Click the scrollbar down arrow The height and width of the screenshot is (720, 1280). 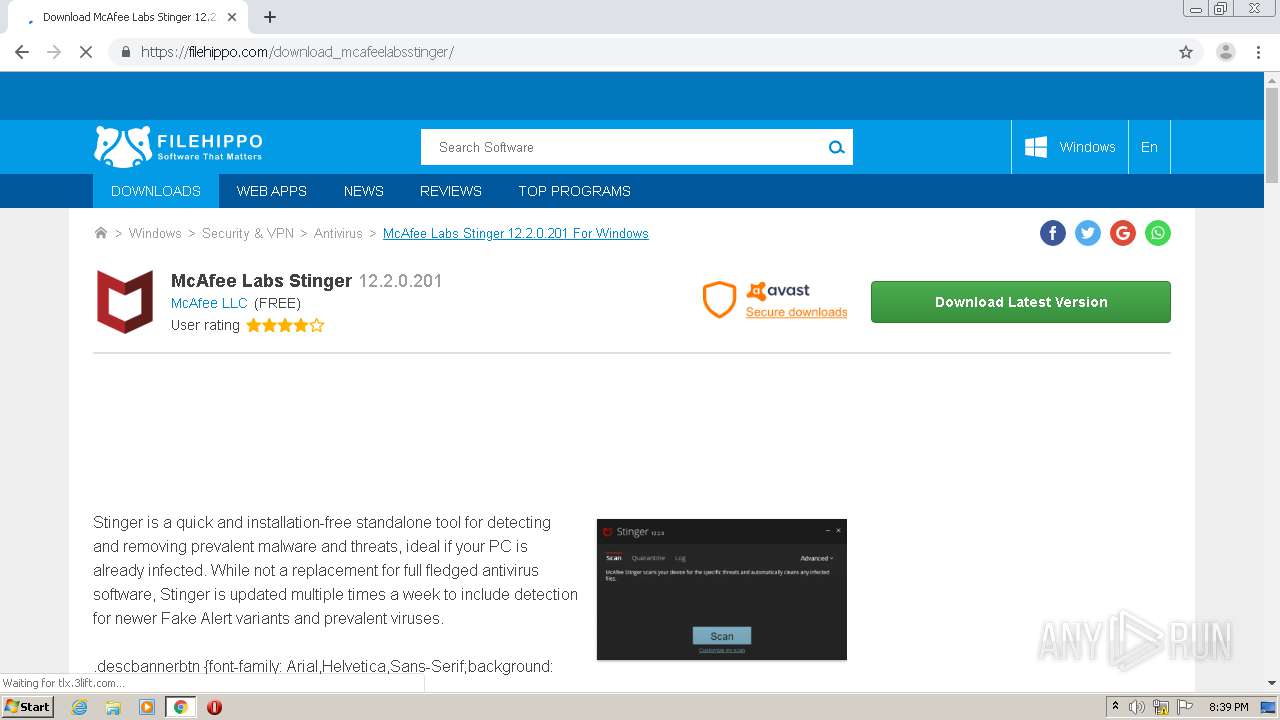pos(1272,683)
